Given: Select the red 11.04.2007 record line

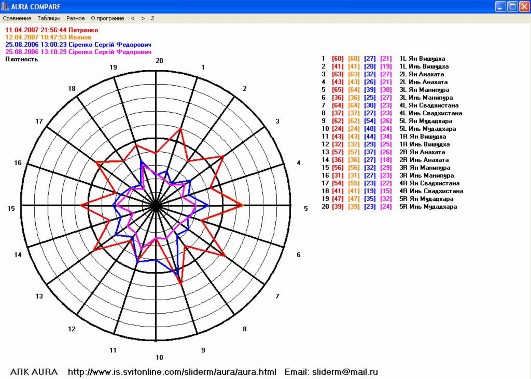Looking at the screenshot, I should (x=52, y=30).
